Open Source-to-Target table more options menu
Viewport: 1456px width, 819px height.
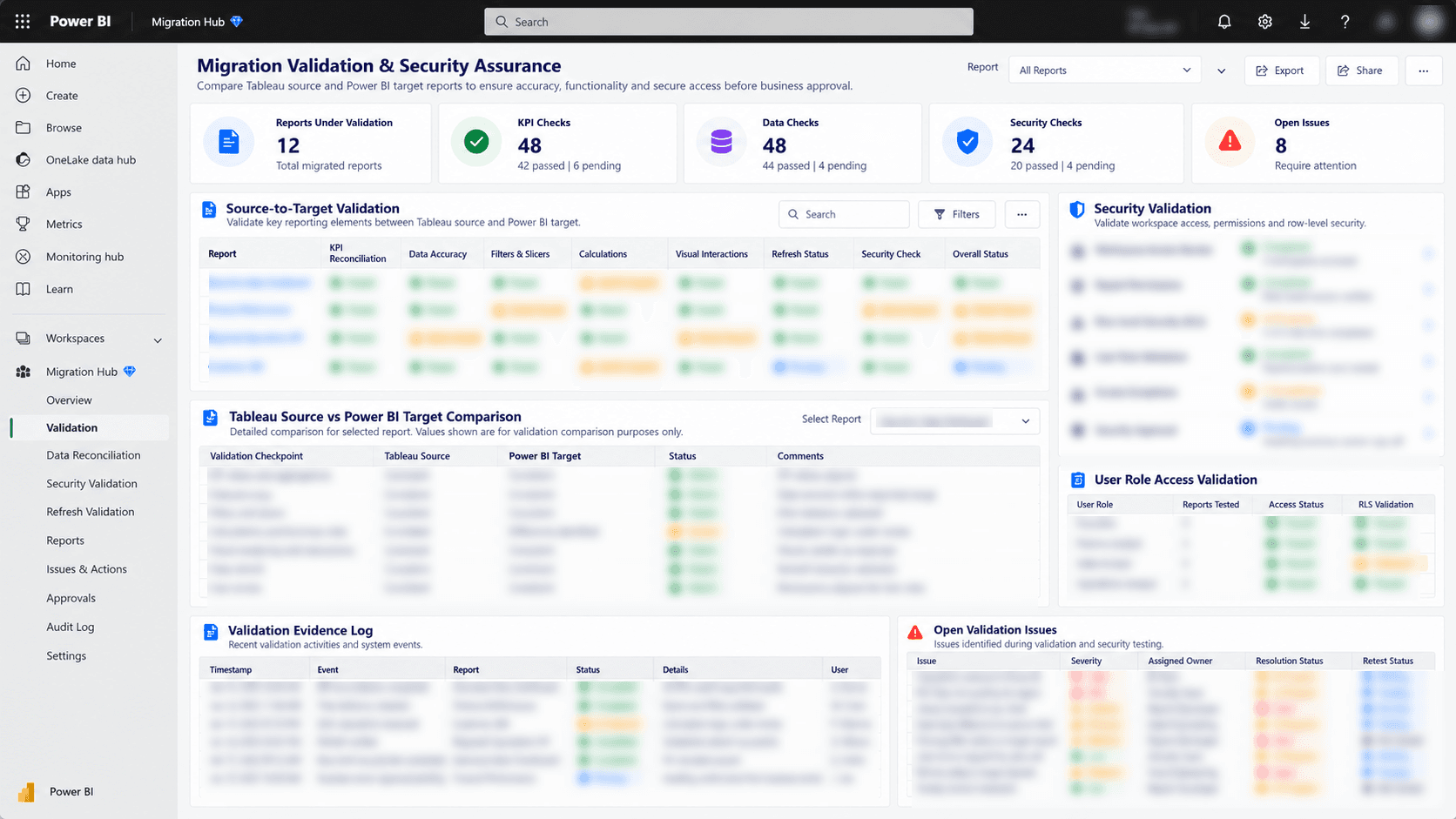point(1022,214)
